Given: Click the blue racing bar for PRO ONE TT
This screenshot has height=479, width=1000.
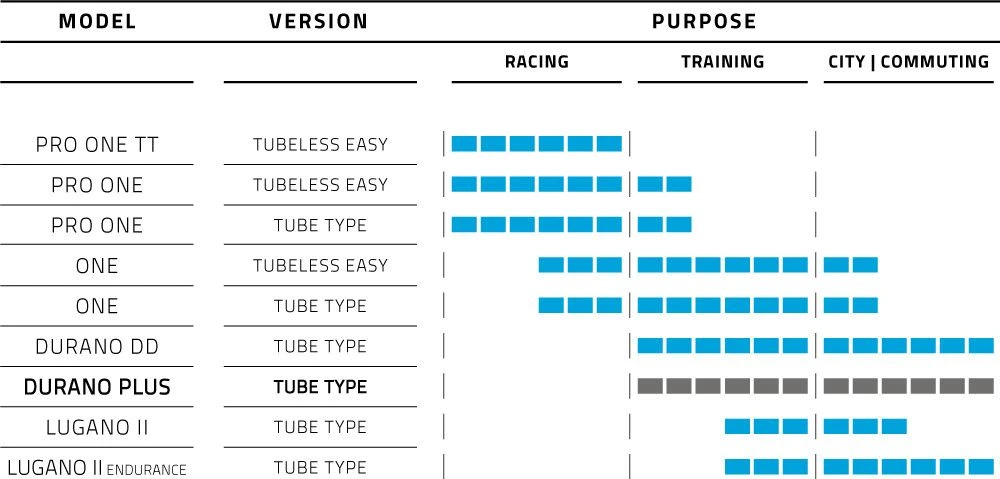Looking at the screenshot, I should point(536,144).
